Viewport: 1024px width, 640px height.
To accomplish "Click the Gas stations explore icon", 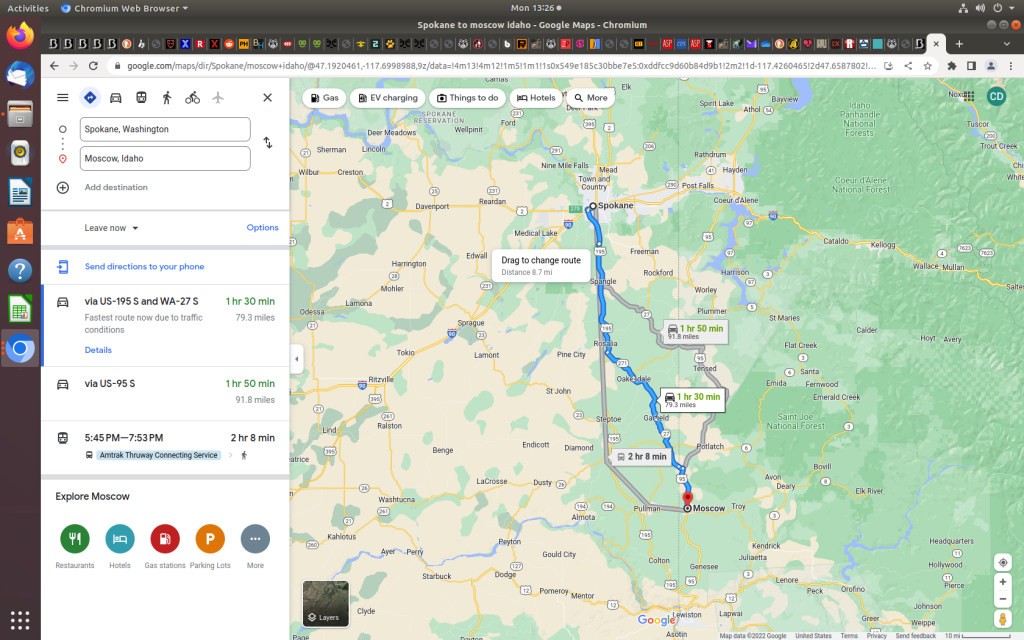I will point(165,539).
